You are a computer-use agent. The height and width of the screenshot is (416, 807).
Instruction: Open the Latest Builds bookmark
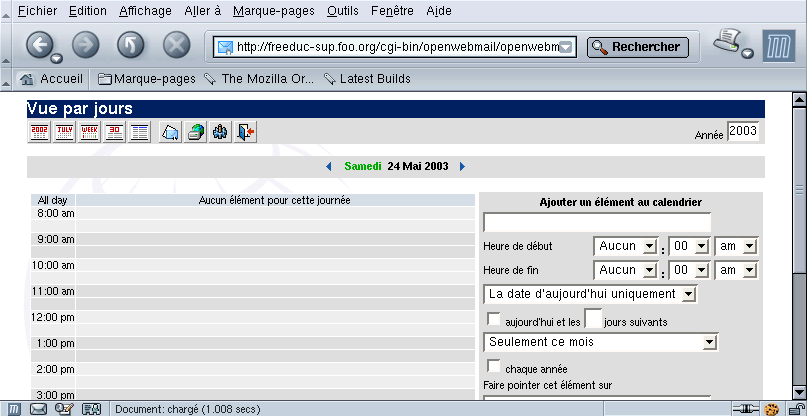(x=367, y=79)
